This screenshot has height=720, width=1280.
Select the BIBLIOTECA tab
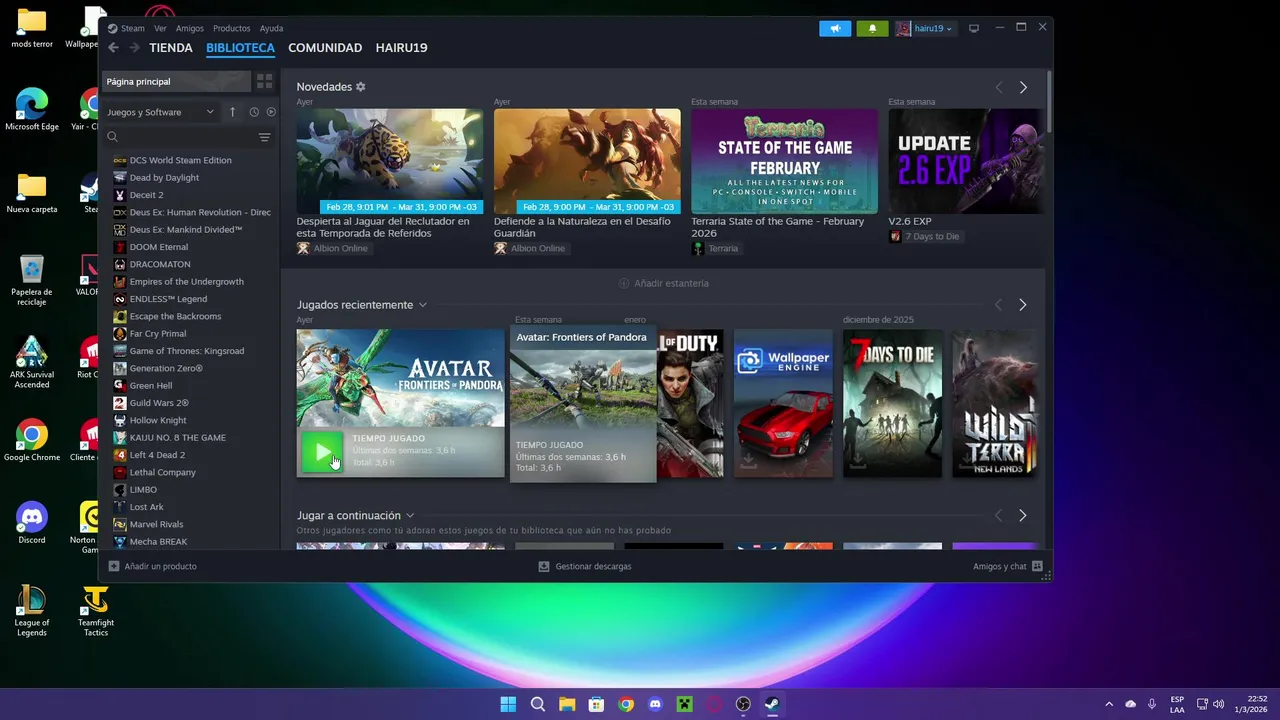coord(240,48)
